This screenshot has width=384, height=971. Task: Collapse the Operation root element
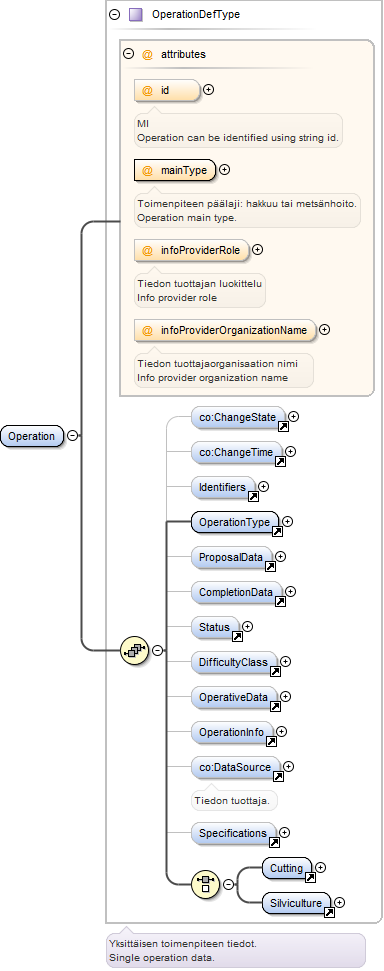72,436
